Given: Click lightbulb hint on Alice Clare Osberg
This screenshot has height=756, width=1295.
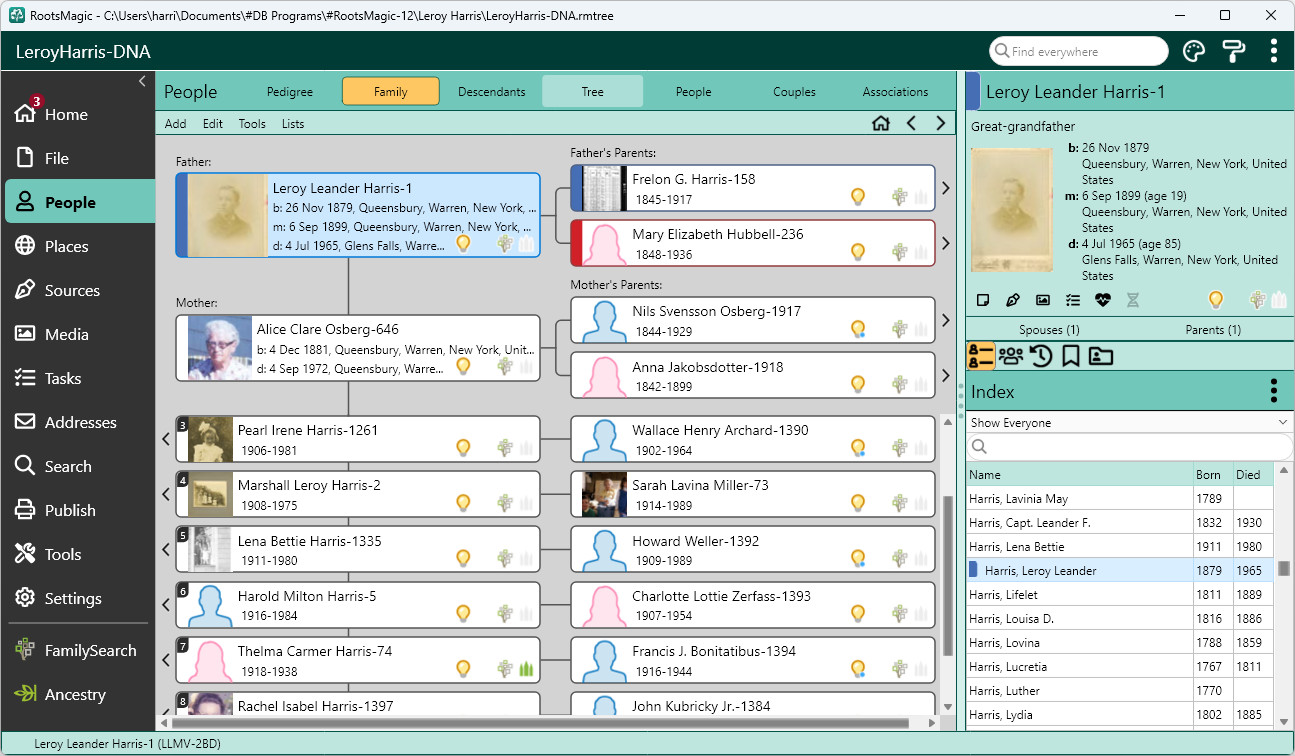Looking at the screenshot, I should point(463,366).
